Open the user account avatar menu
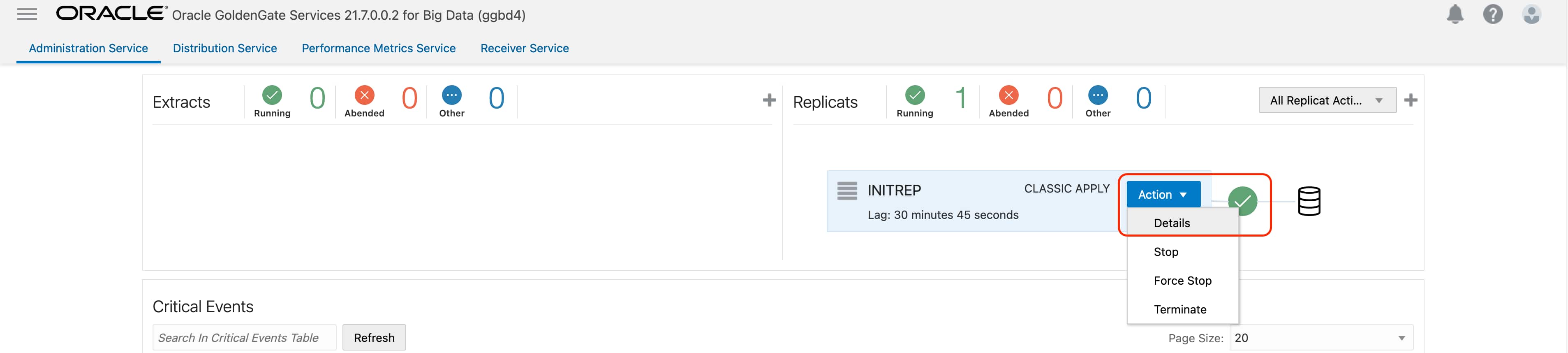Viewport: 1568px width, 353px height. (x=1531, y=14)
